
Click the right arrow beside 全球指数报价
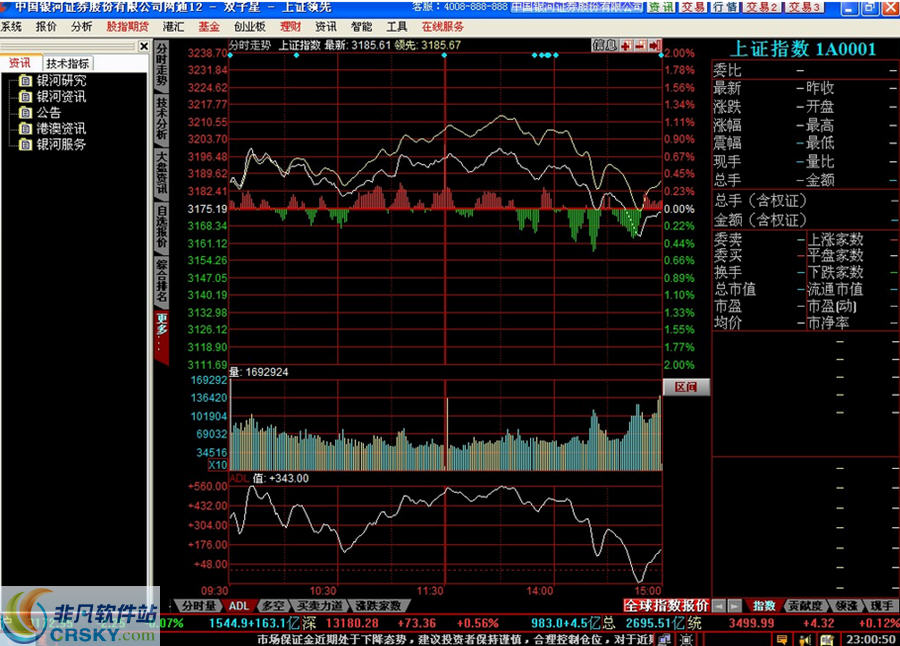(734, 606)
